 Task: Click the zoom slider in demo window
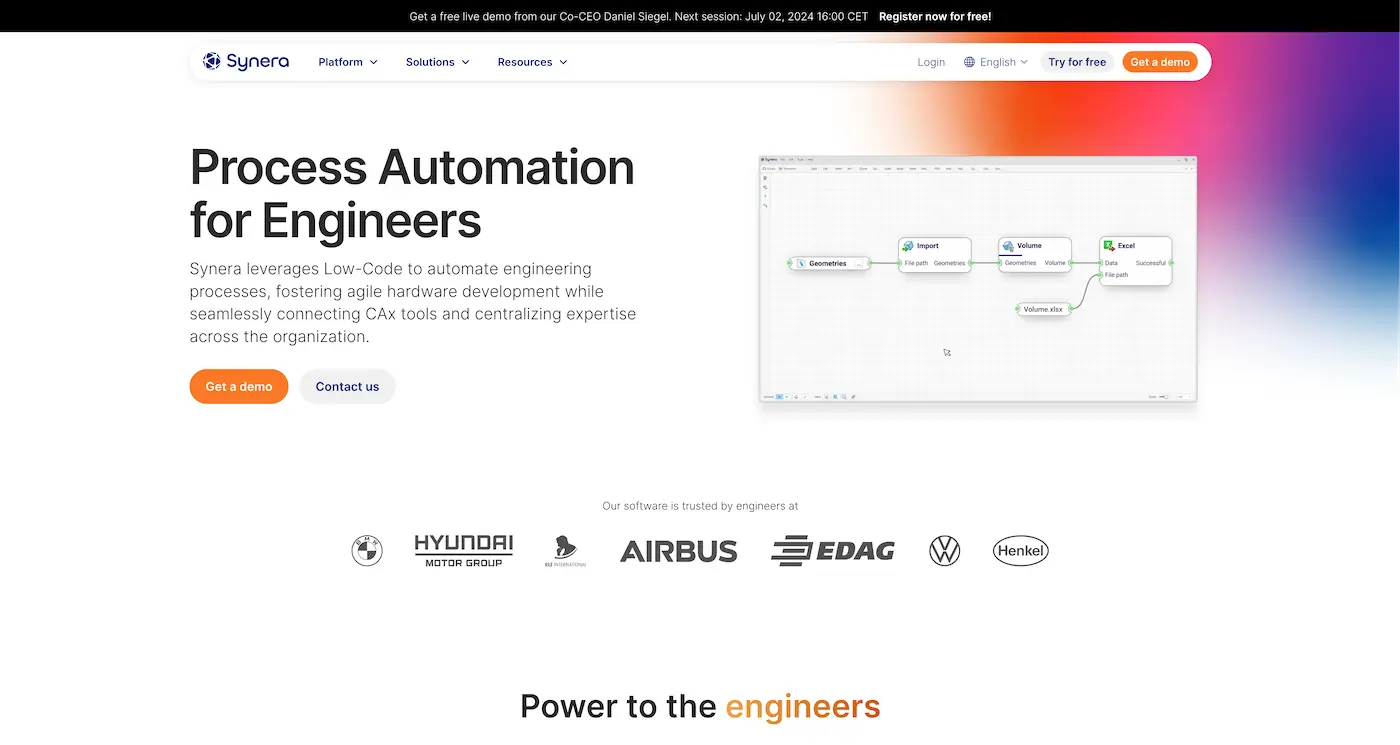pos(1163,397)
